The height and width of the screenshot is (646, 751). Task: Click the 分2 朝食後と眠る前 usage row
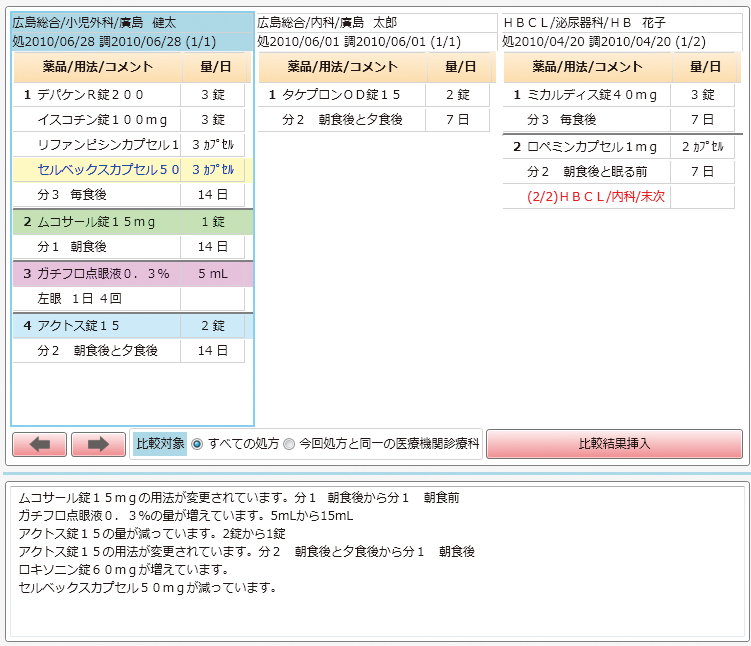(619, 172)
